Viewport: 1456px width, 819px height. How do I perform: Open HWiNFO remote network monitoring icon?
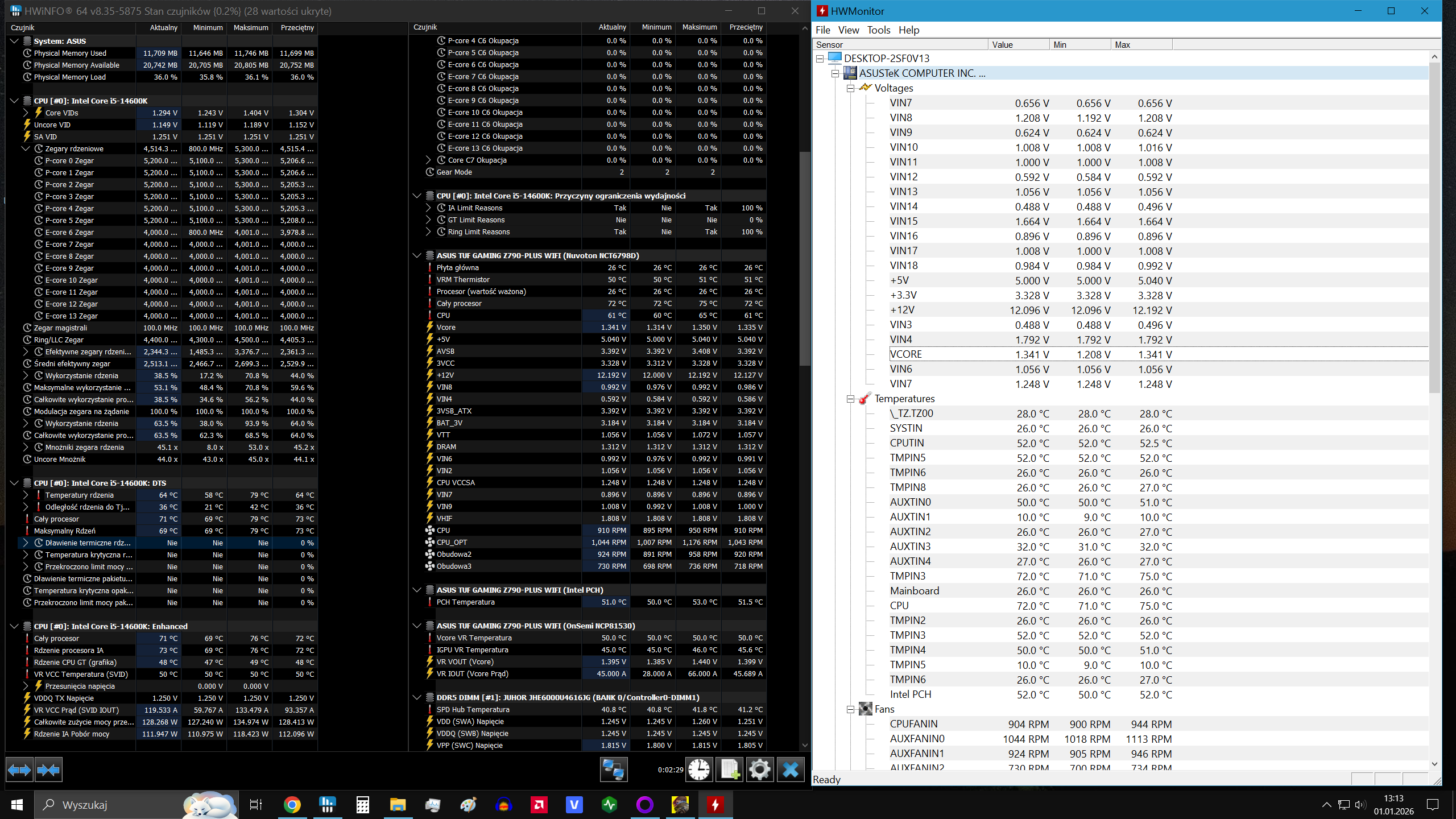tap(613, 770)
